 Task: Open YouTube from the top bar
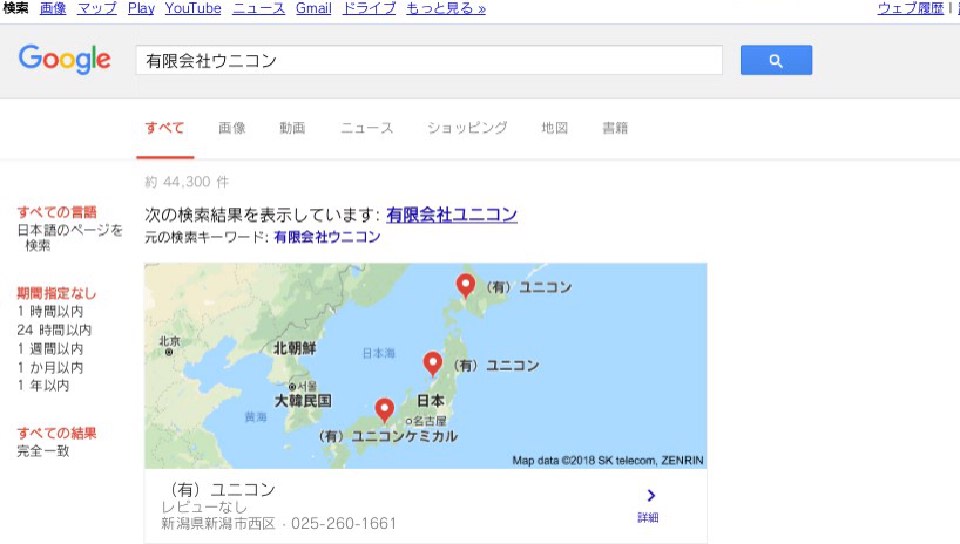click(193, 8)
